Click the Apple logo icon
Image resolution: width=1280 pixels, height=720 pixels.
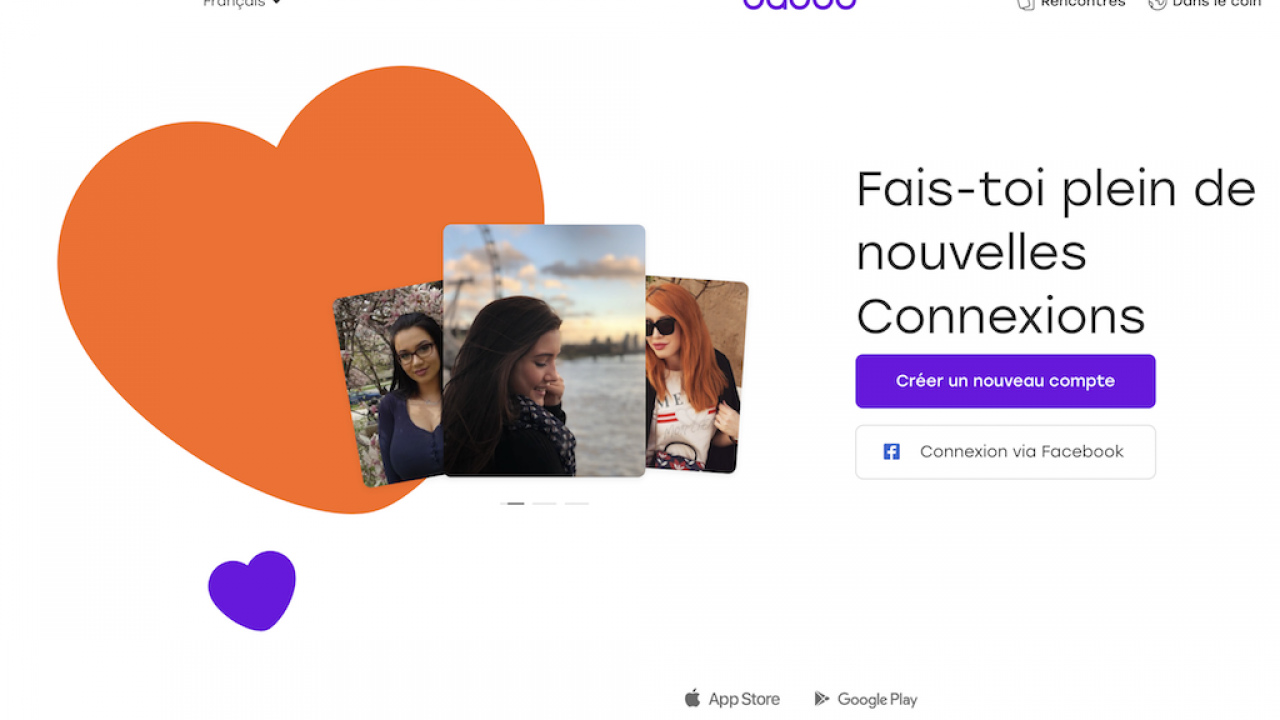(x=692, y=698)
